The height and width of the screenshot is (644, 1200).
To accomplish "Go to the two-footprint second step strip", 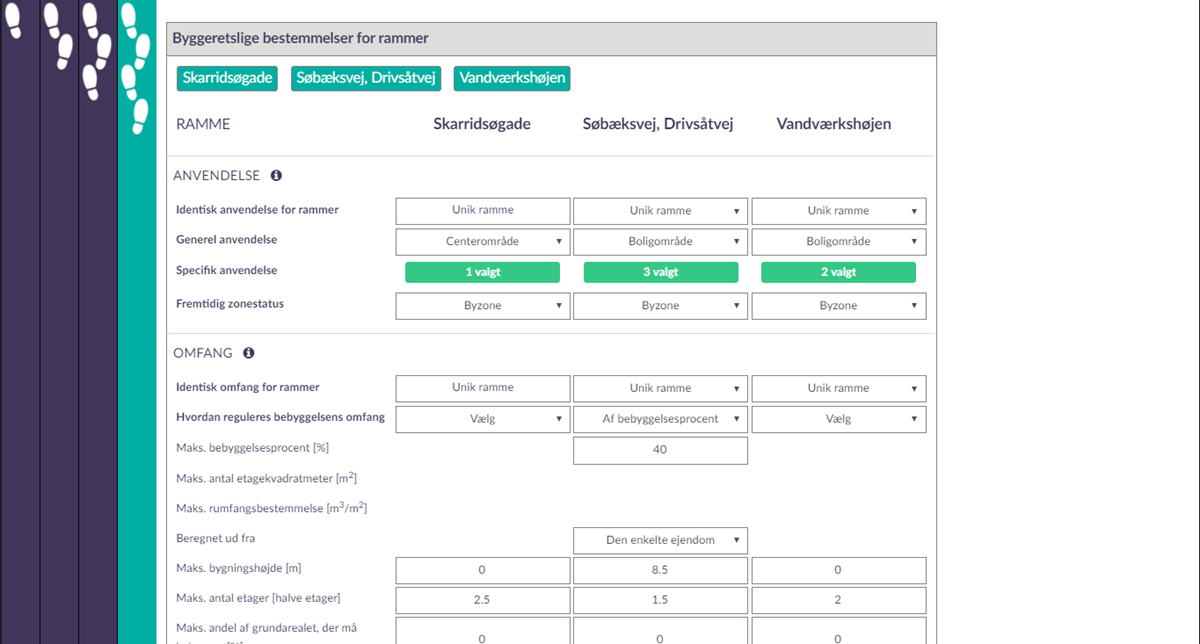I will pyautogui.click(x=58, y=320).
